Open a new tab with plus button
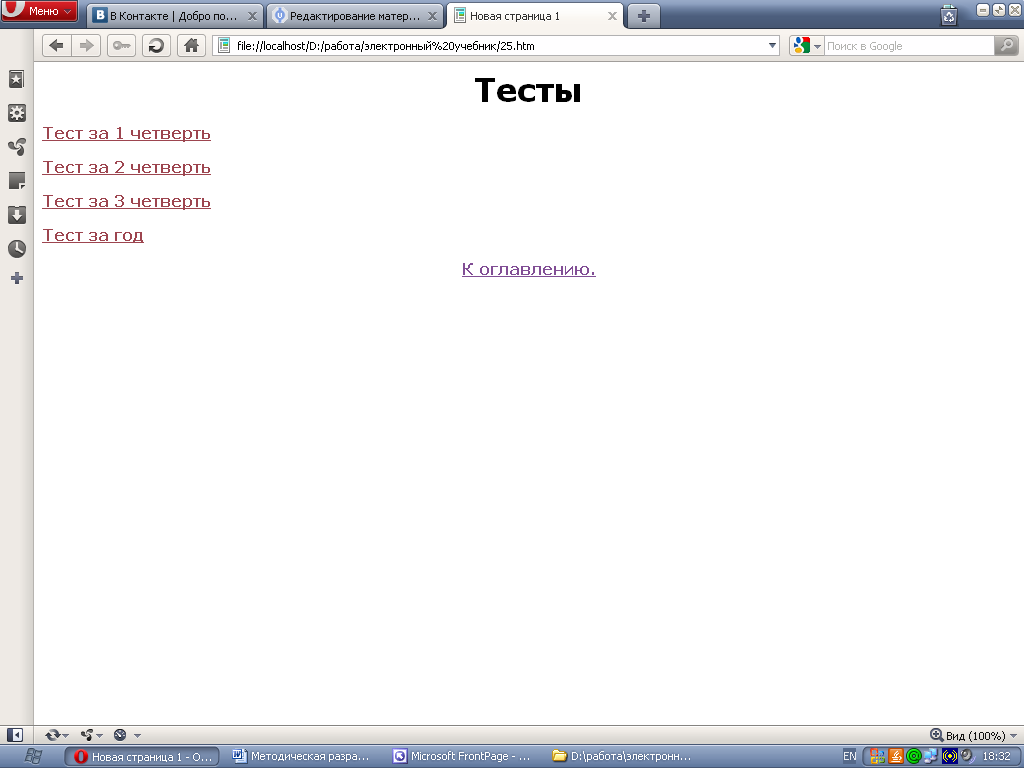 click(x=643, y=16)
